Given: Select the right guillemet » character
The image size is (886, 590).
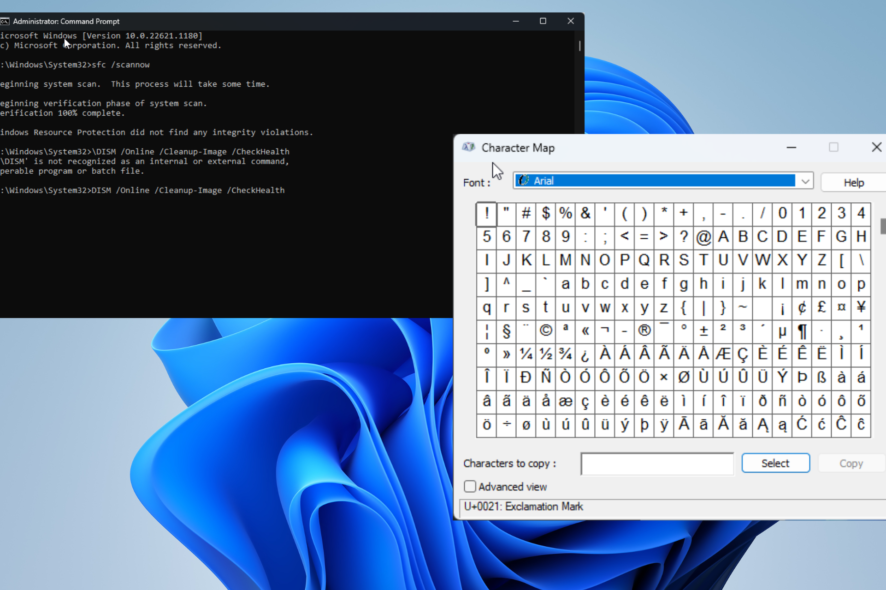Looking at the screenshot, I should [506, 354].
